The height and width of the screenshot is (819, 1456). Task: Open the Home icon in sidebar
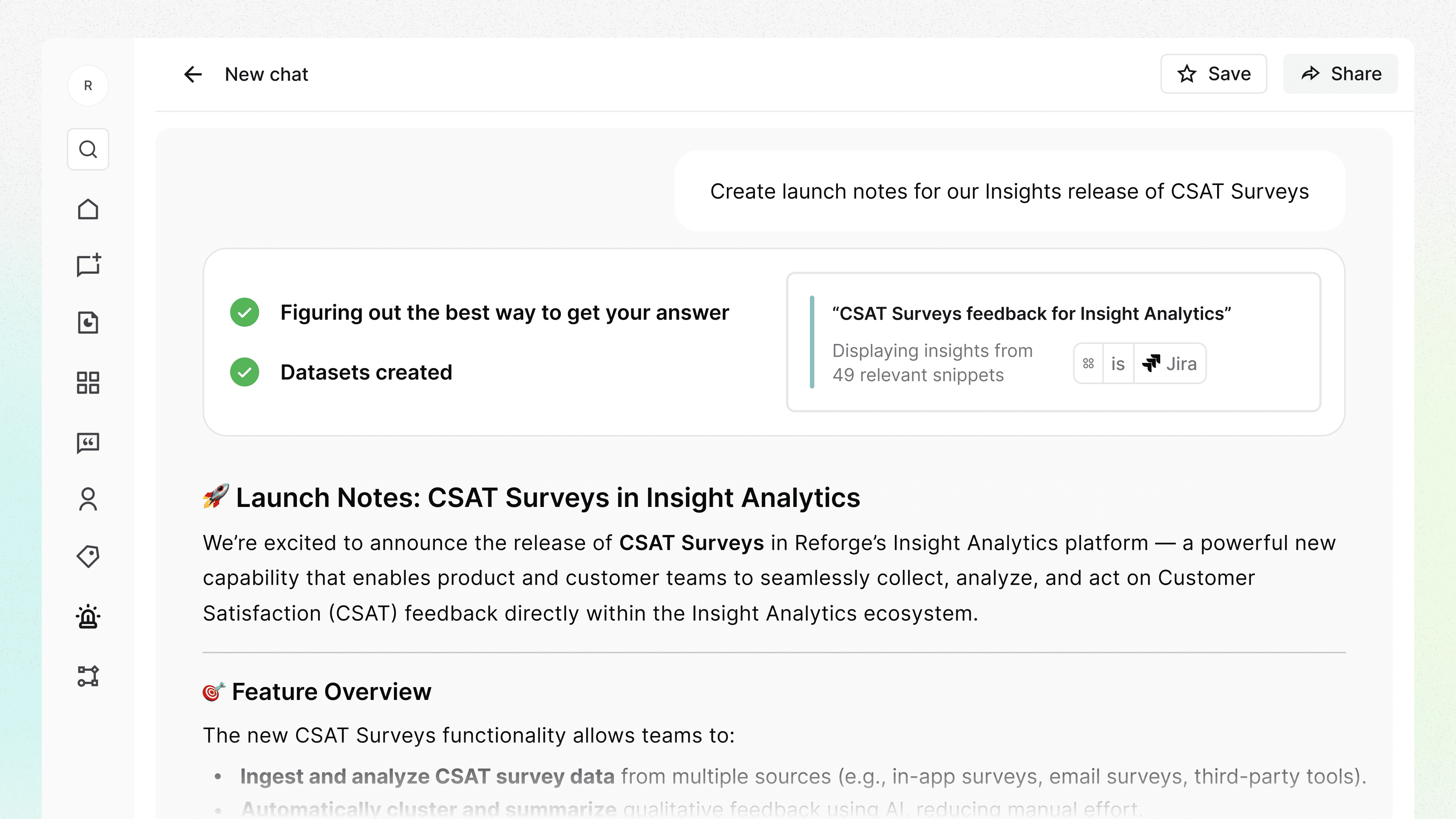point(88,209)
